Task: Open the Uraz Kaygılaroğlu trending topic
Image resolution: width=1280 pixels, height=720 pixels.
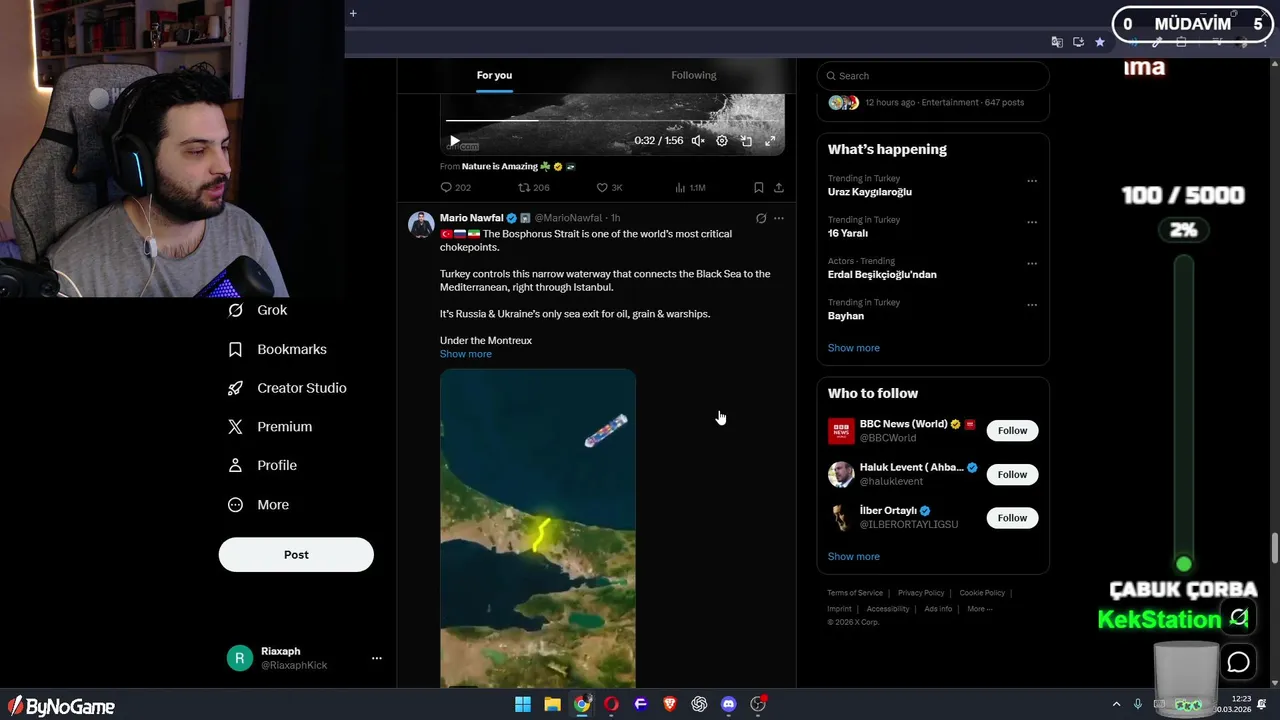Action: click(870, 192)
